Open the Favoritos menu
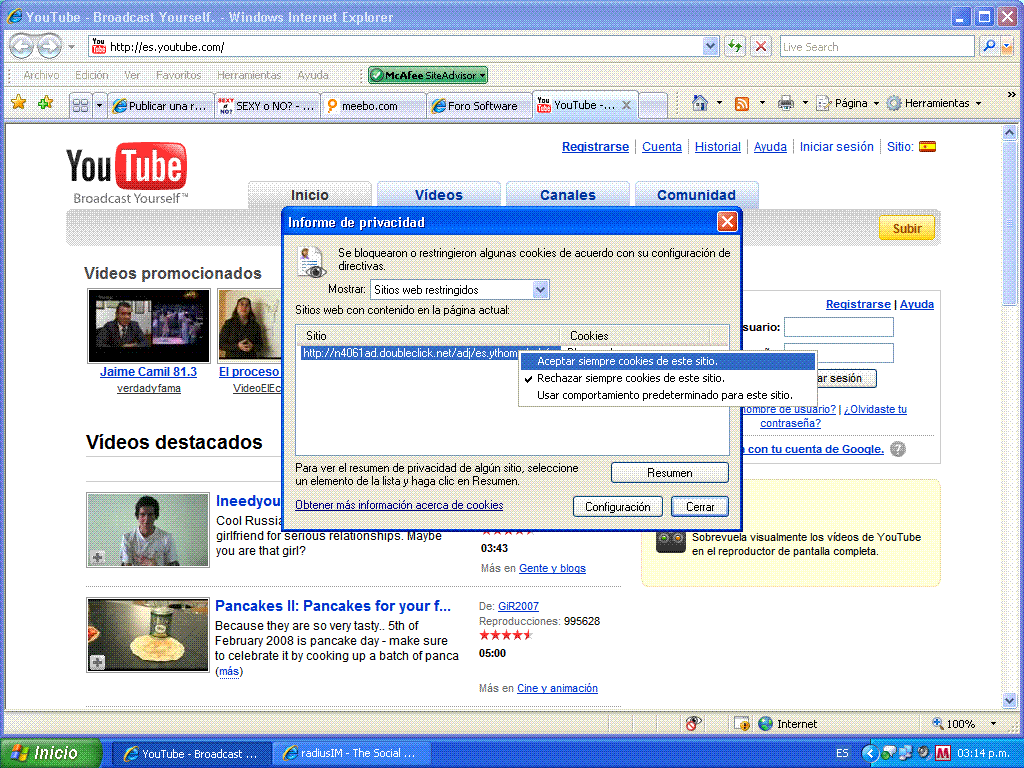The image size is (1024, 768). click(178, 75)
